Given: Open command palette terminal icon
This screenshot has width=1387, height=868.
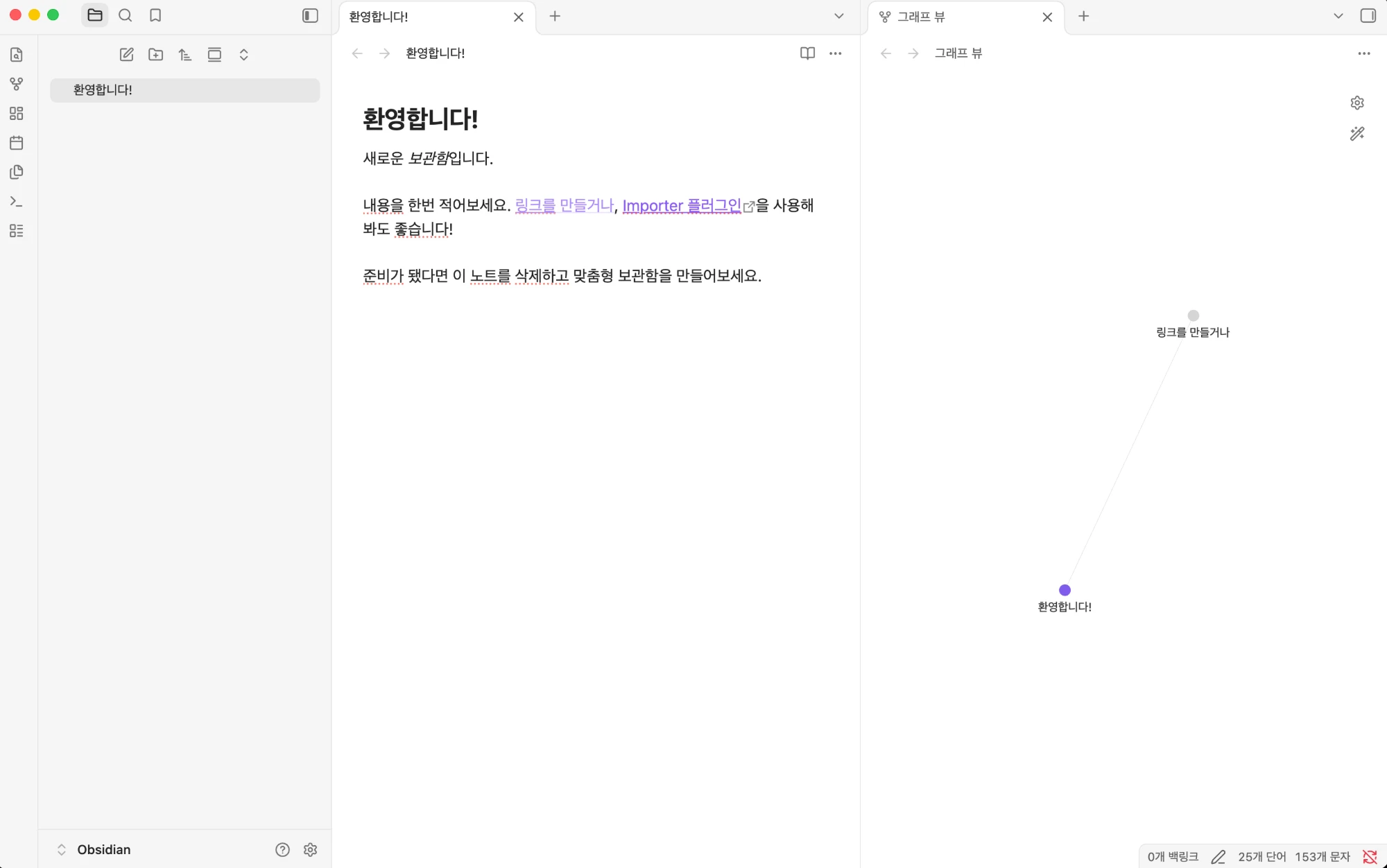Looking at the screenshot, I should [17, 201].
